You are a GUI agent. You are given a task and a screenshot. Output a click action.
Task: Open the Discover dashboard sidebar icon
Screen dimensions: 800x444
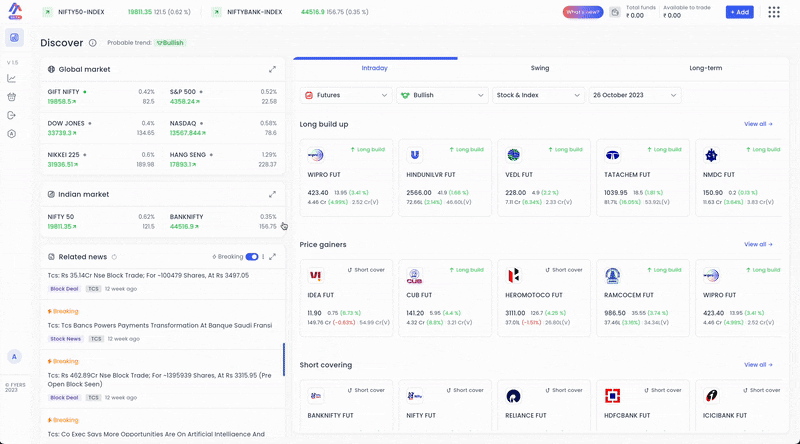coord(14,37)
